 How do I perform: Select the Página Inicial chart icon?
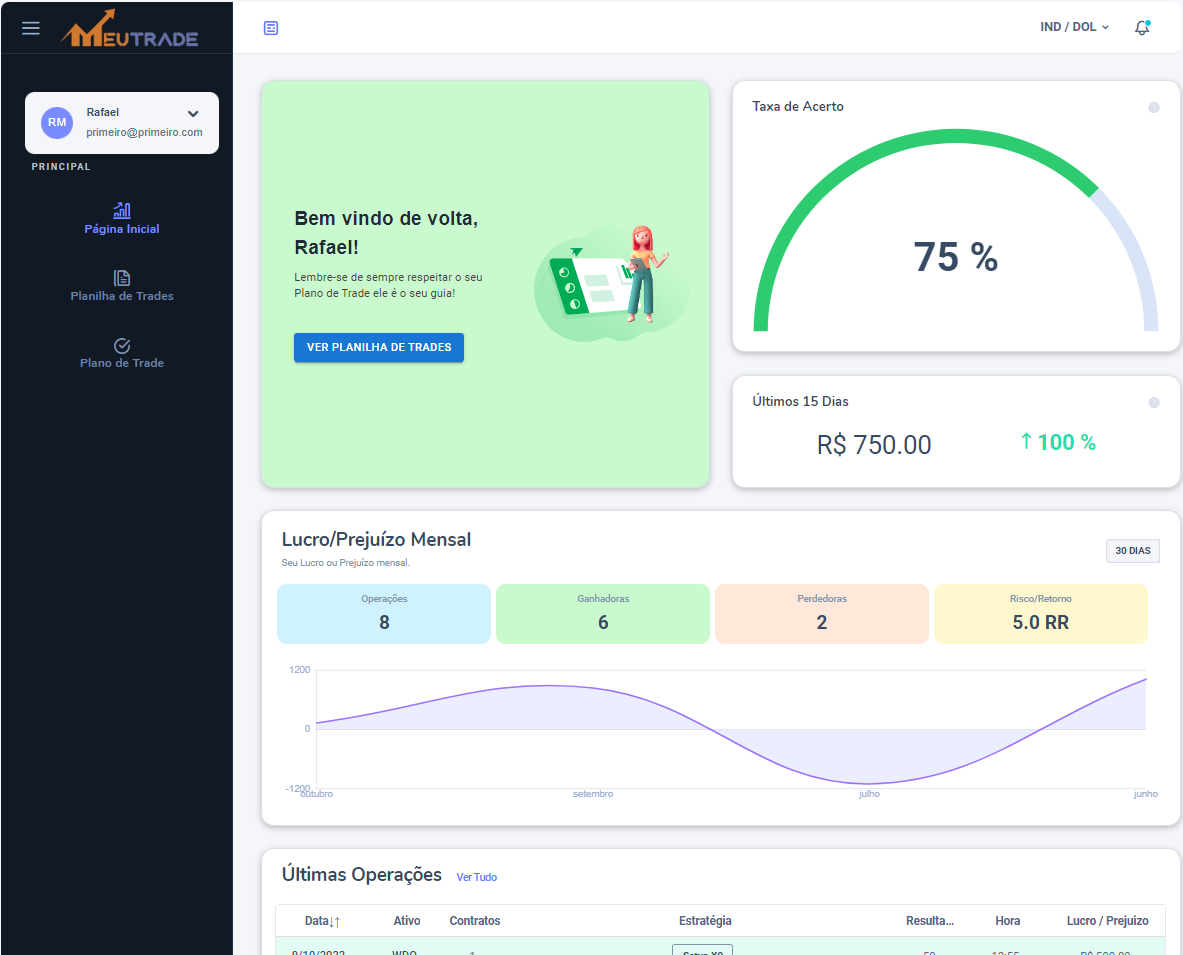point(121,211)
